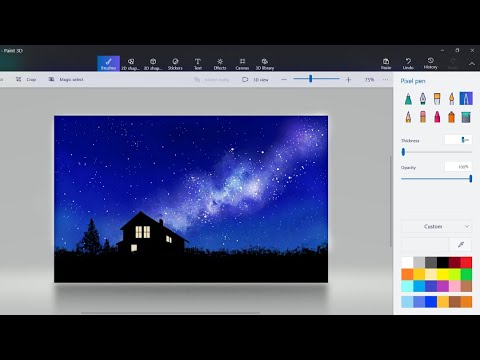Screen dimensions: 480x360
Task: Choose the yellow color swatch
Action: coord(442,274)
